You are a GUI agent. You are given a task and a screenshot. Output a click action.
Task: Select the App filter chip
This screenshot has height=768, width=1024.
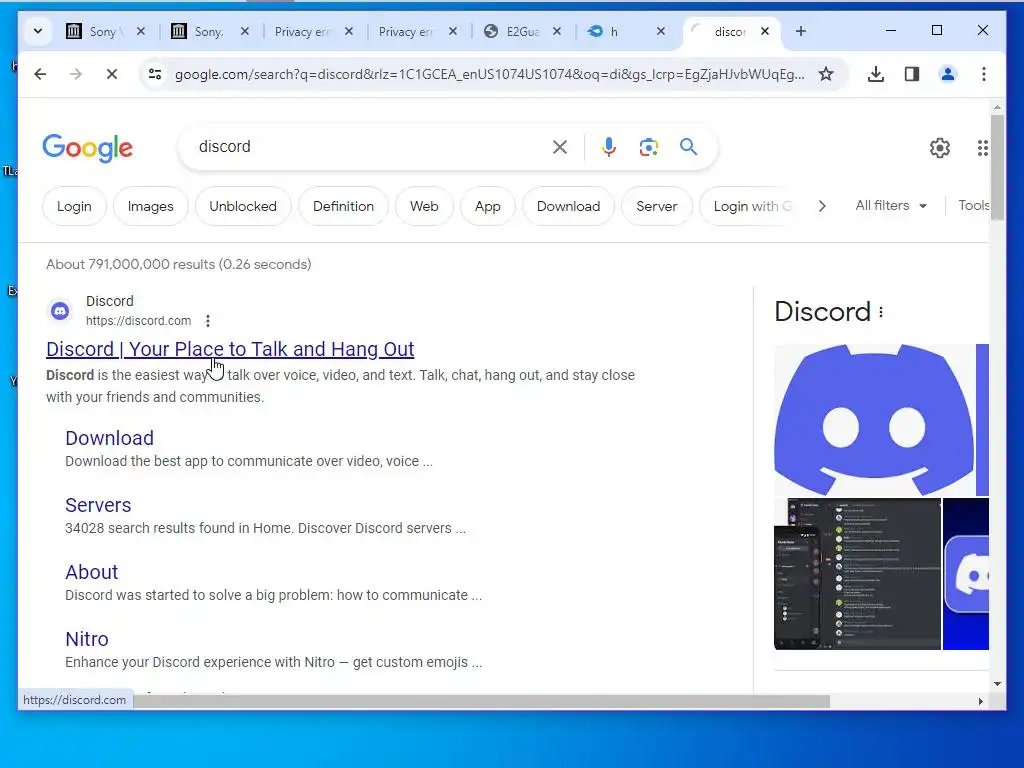click(488, 206)
